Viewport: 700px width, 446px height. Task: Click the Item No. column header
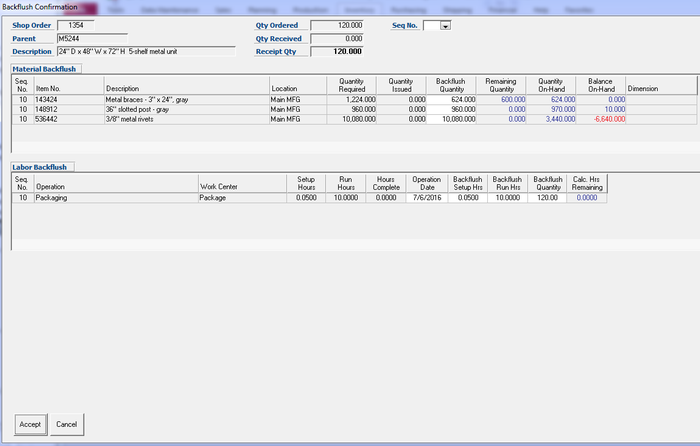[69, 85]
